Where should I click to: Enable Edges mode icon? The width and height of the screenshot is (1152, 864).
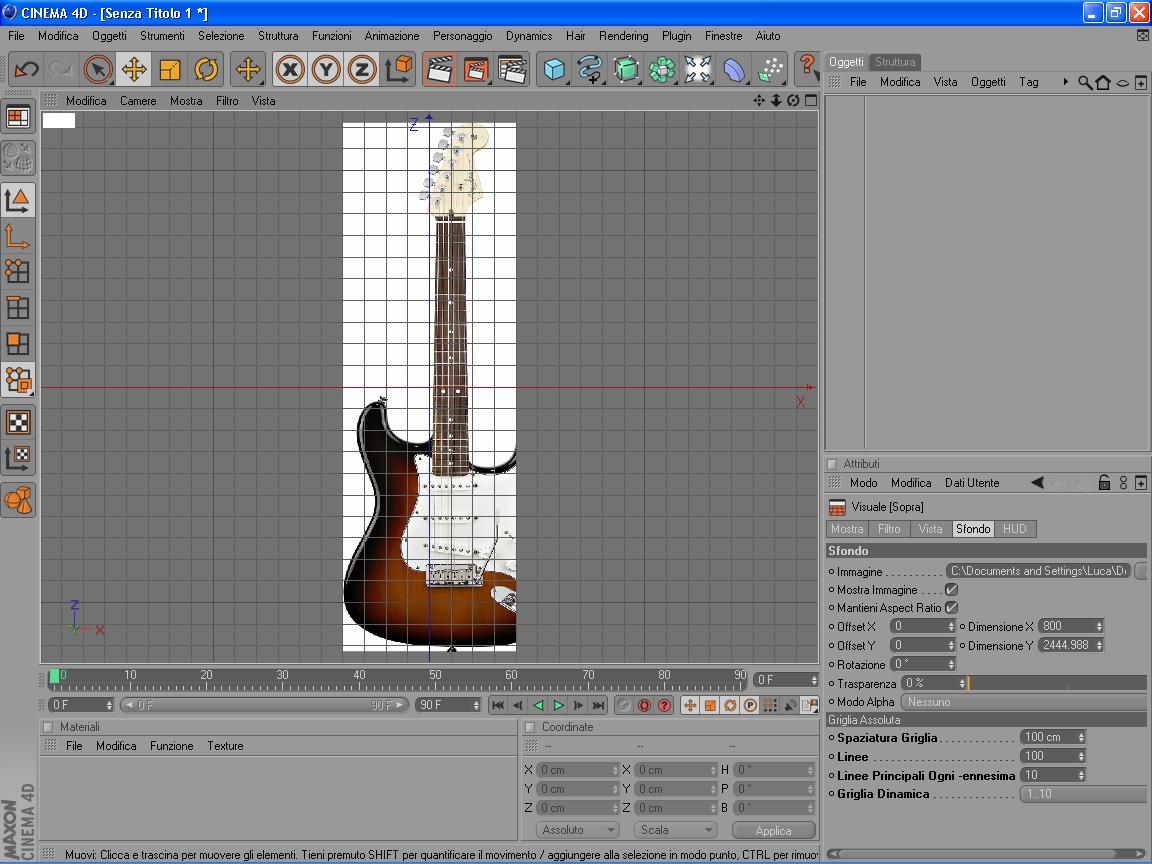pyautogui.click(x=18, y=308)
